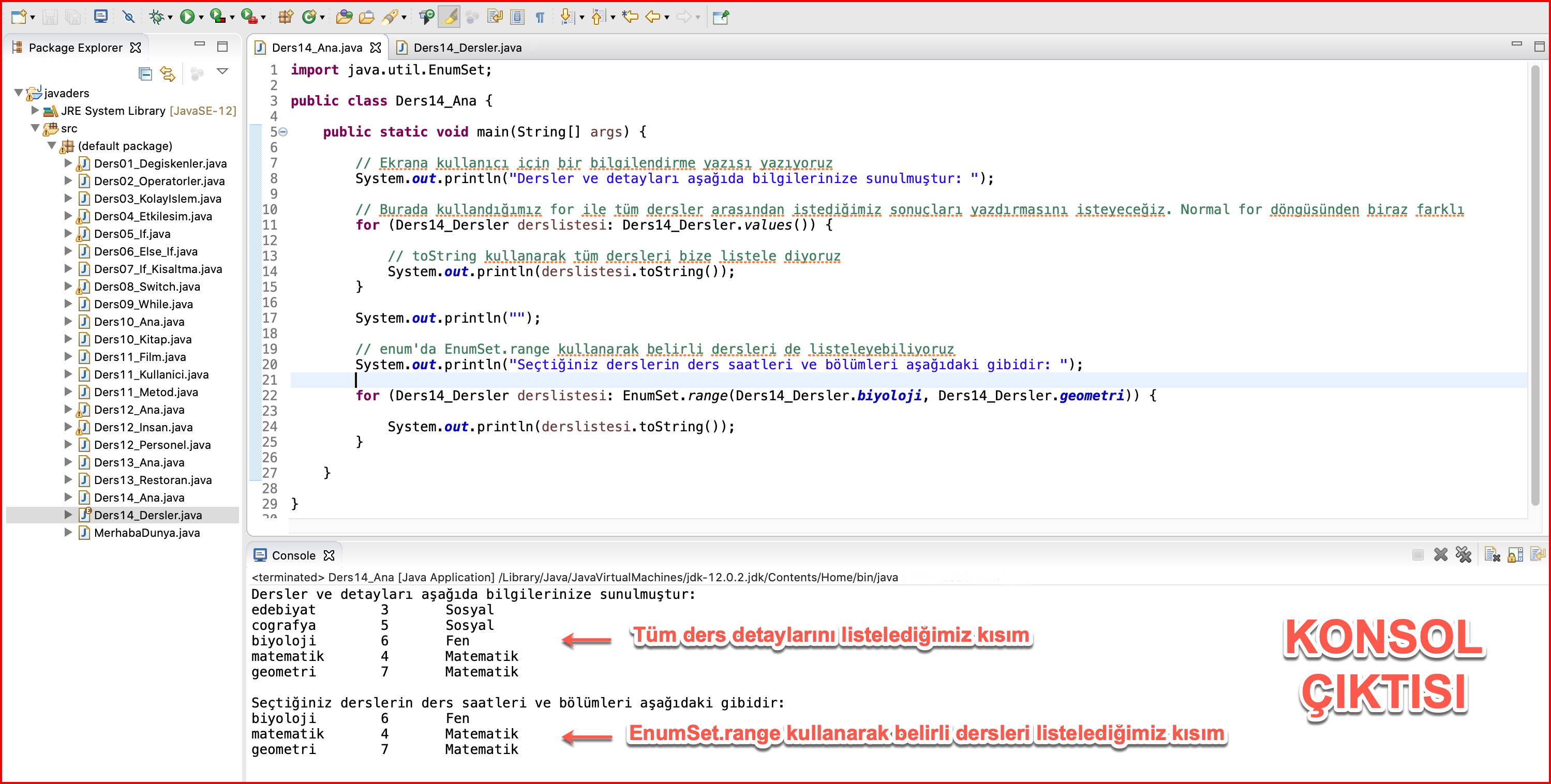Click the New Java Package icon
The height and width of the screenshot is (784, 1551).
286,17
